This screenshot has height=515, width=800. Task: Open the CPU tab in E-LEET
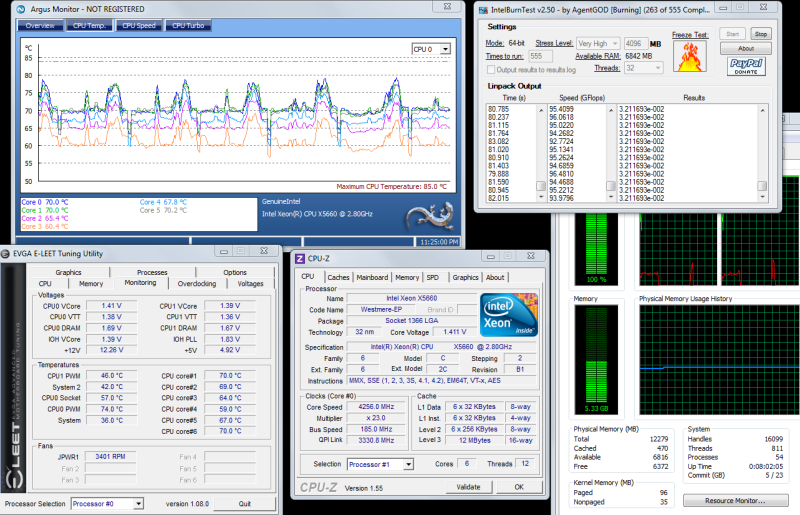pyautogui.click(x=45, y=284)
